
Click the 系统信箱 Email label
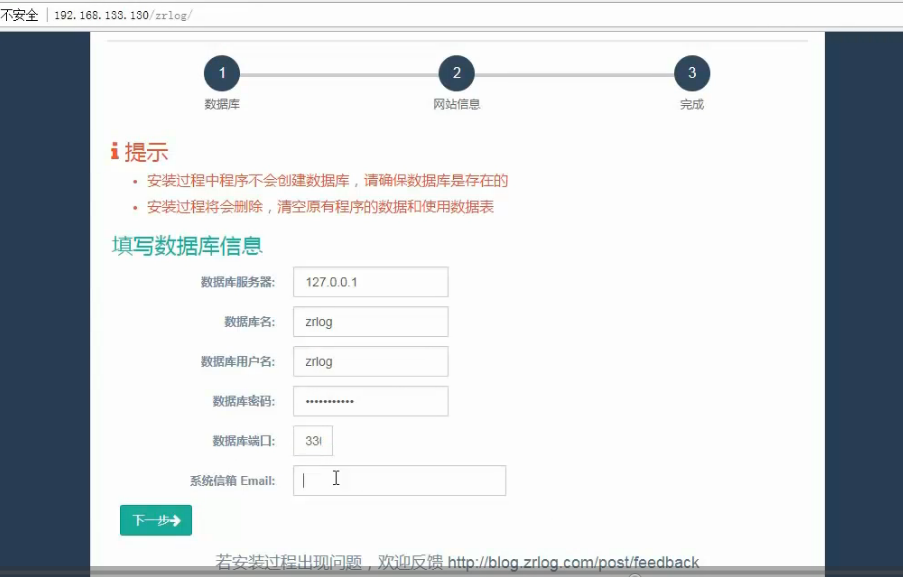click(x=233, y=481)
